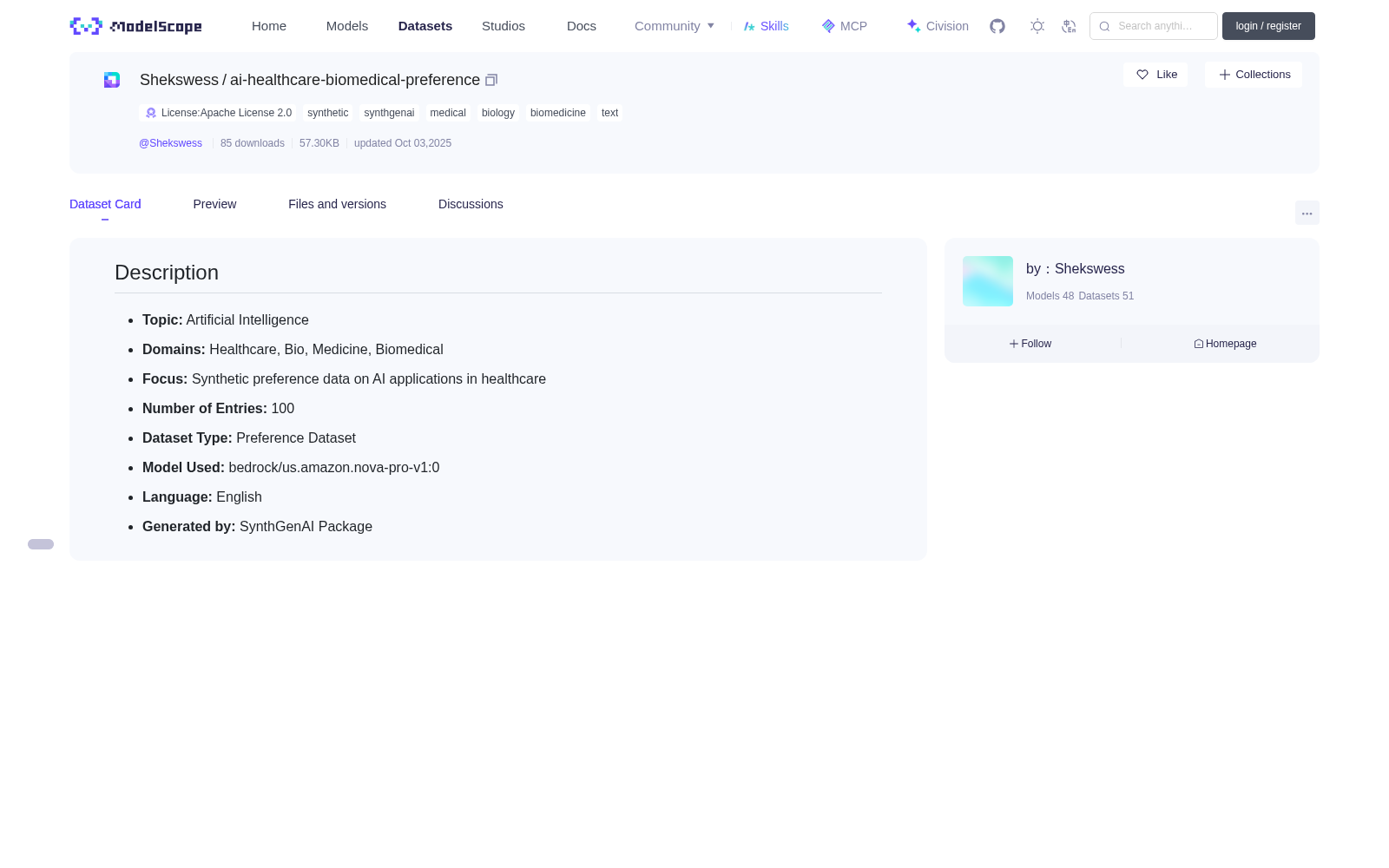The image size is (1389, 868).
Task: Click the Generated by: SynthGenAI Package line
Action: [257, 527]
